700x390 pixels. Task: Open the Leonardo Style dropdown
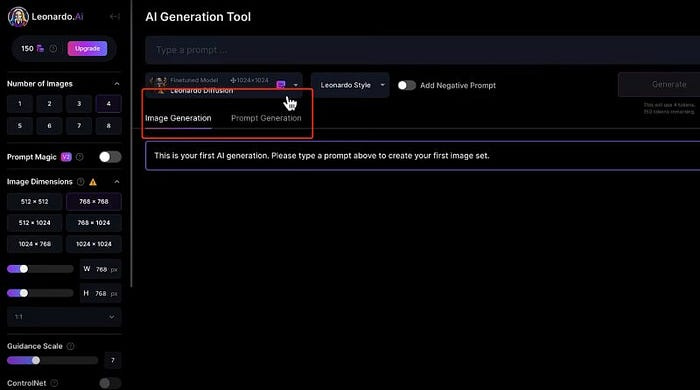(350, 85)
